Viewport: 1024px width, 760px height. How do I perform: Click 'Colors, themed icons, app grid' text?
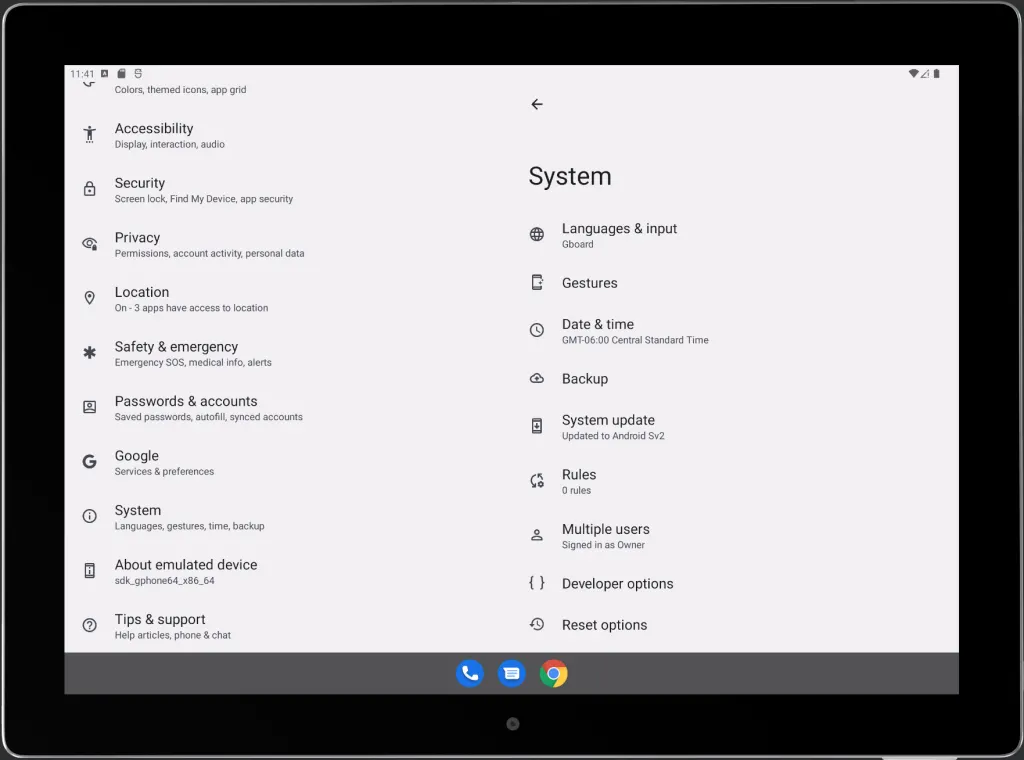coord(180,90)
